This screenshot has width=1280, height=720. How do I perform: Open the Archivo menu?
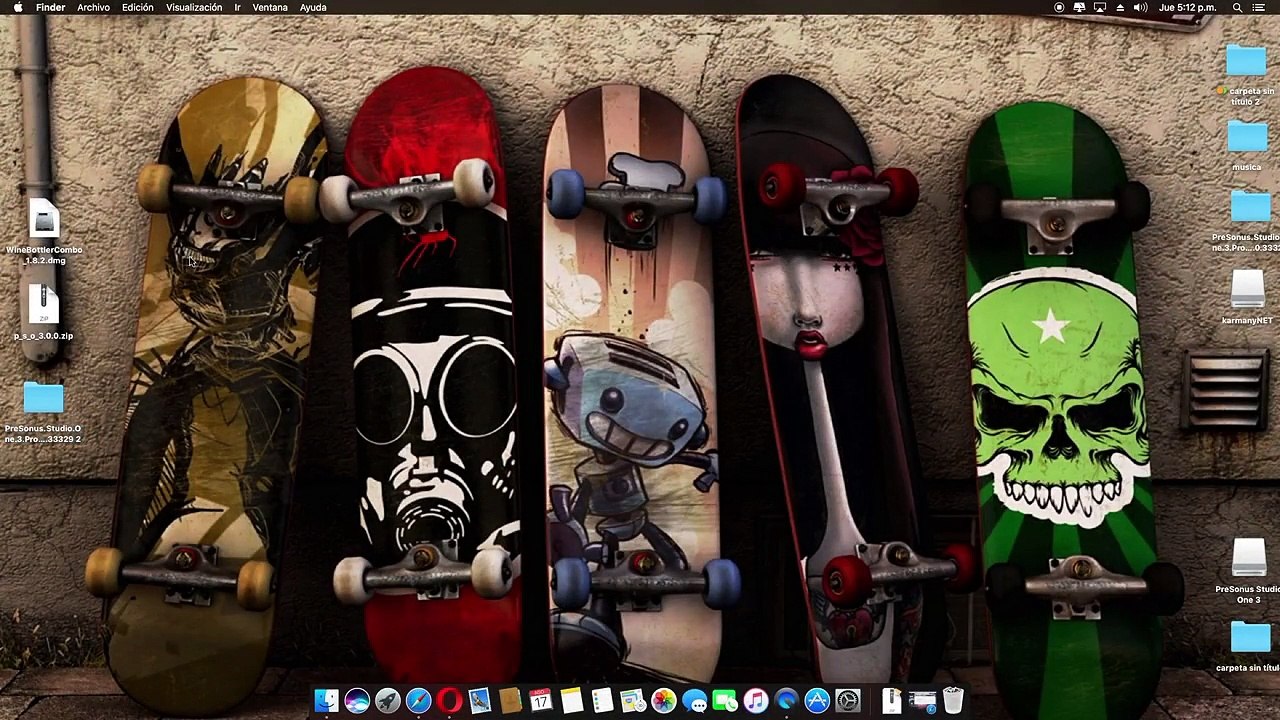[93, 7]
